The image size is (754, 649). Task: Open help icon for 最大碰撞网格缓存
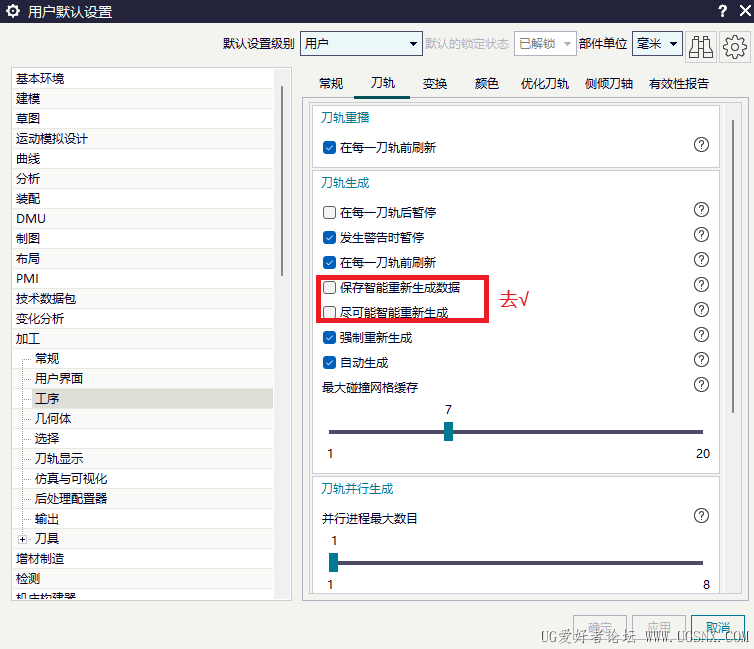(701, 385)
